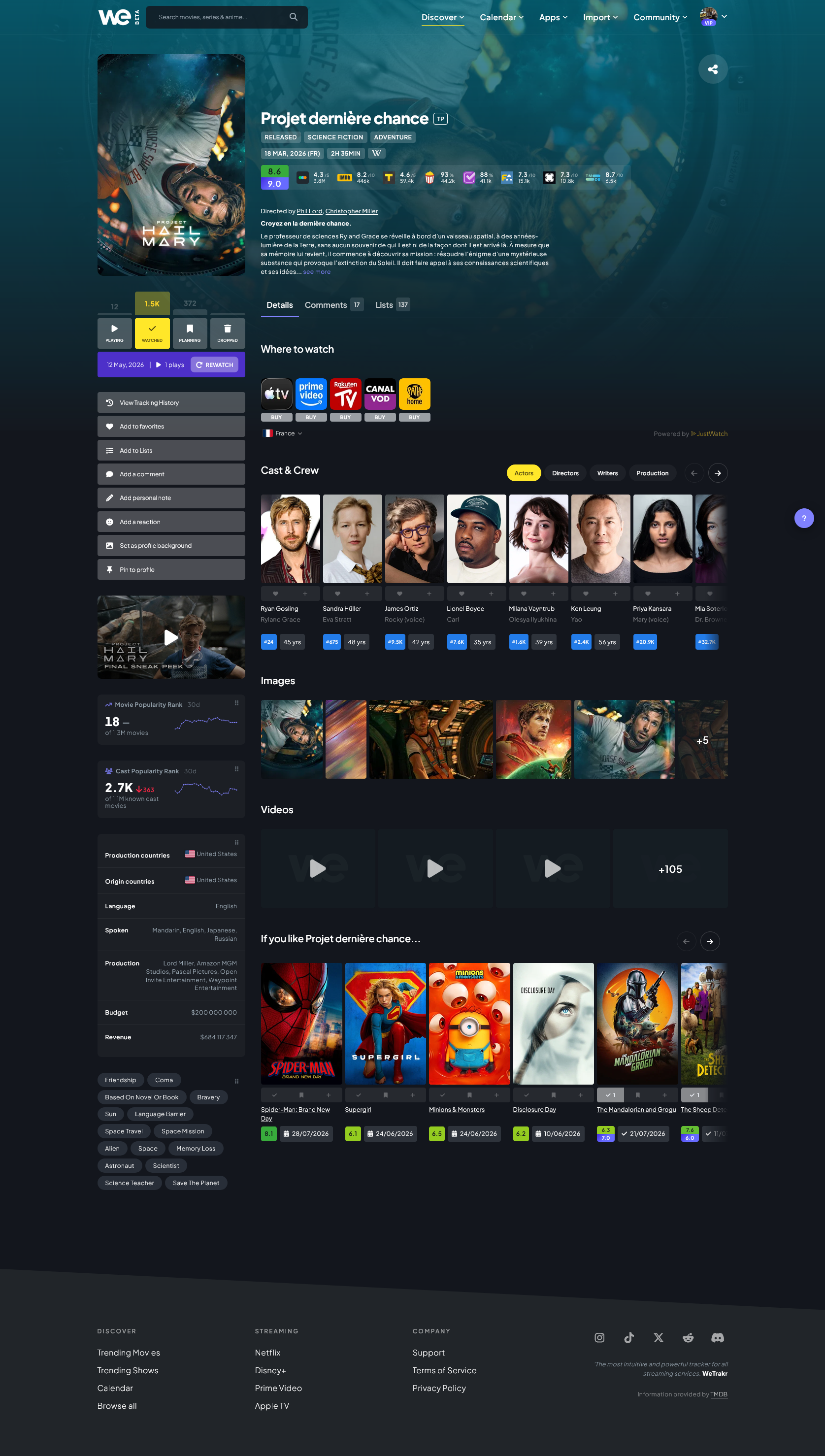Show next similar titles arrow

(710, 942)
